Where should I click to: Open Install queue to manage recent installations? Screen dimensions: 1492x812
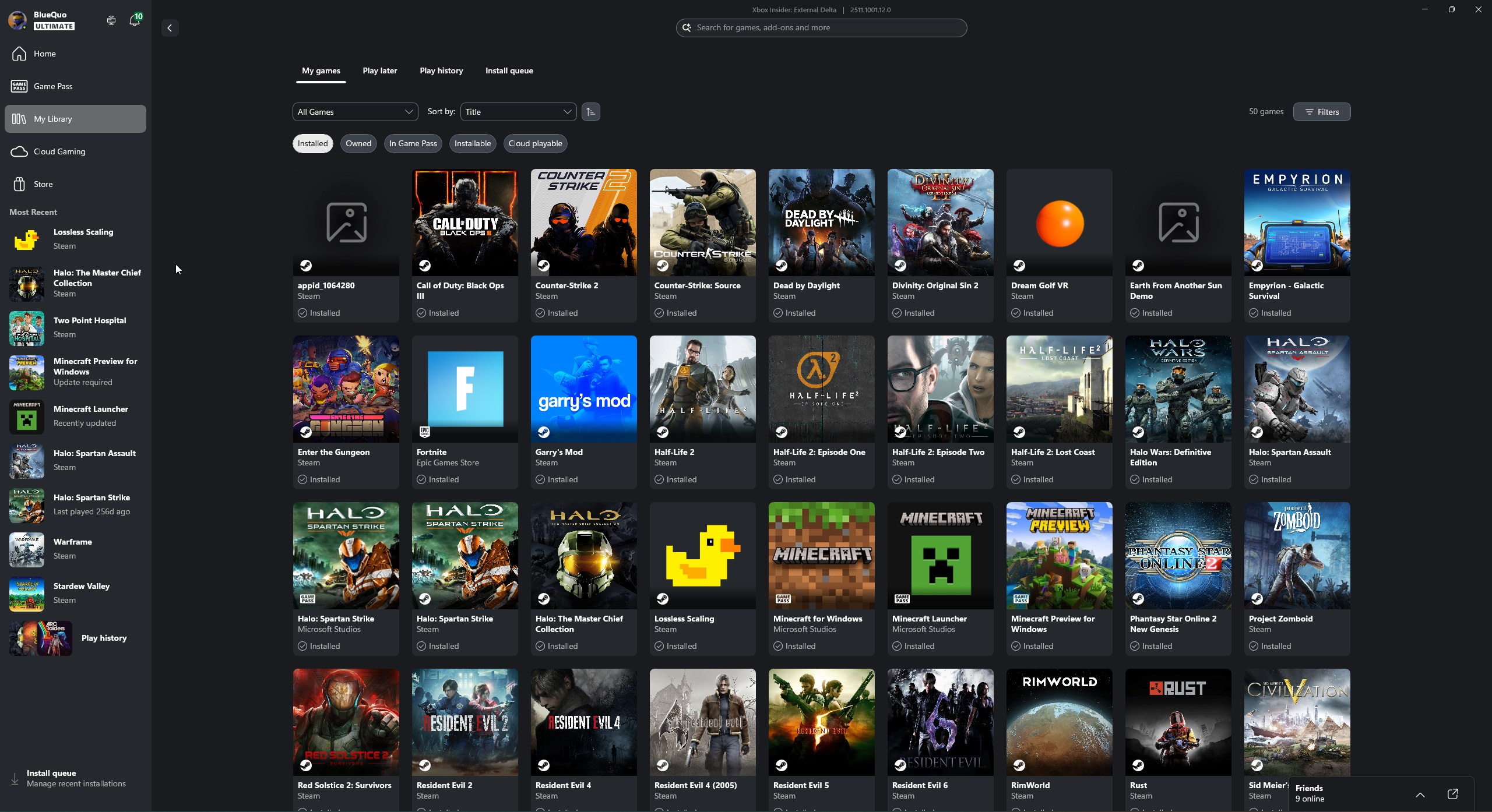pyautogui.click(x=70, y=778)
